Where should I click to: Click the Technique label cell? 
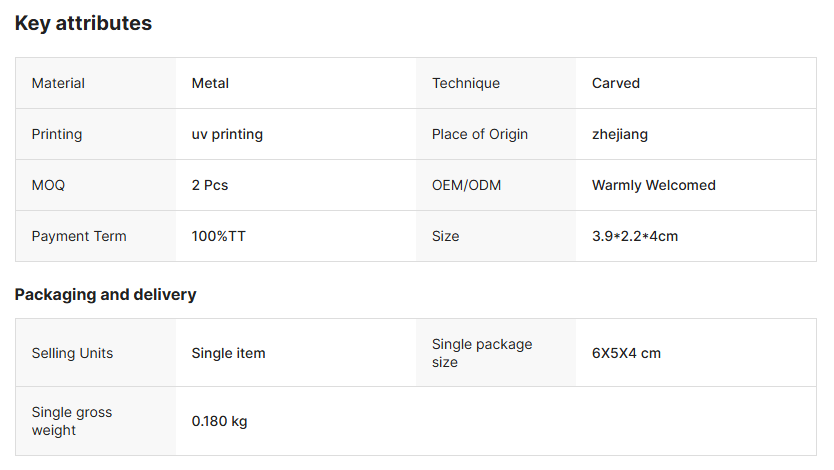[x=465, y=83]
